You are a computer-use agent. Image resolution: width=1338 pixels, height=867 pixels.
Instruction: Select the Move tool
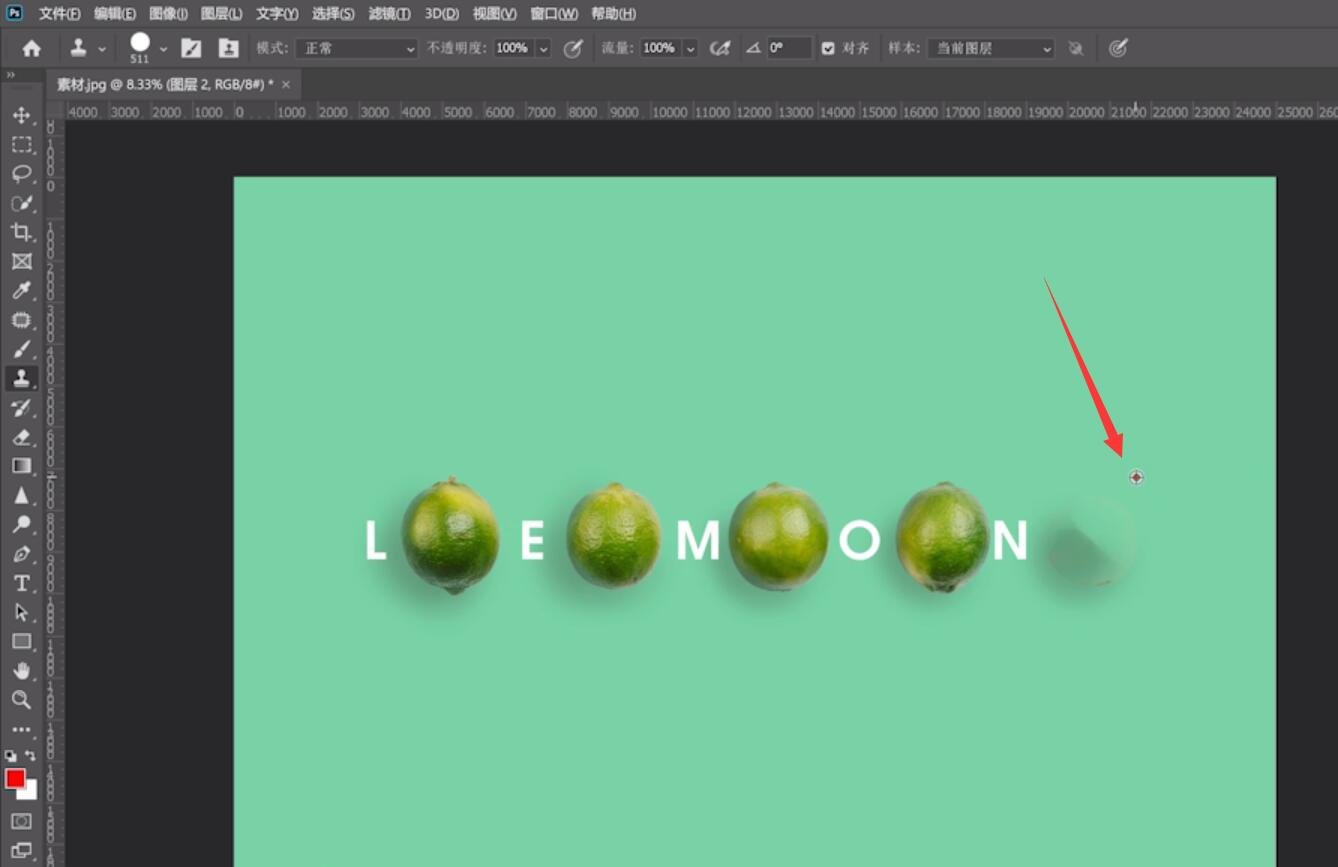tap(21, 115)
